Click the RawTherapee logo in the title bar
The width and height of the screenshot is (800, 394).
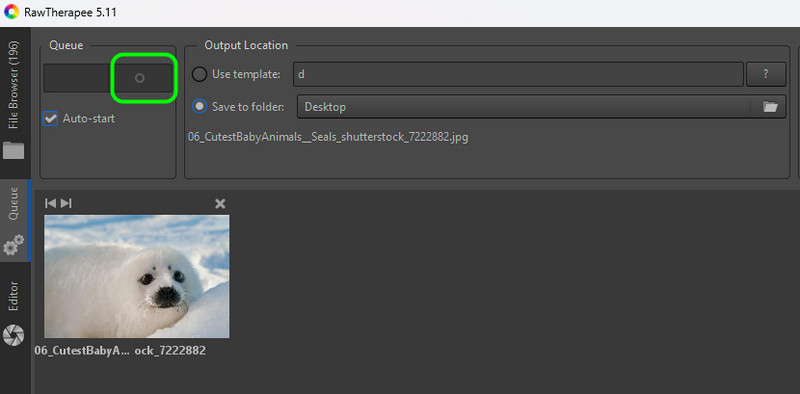pyautogui.click(x=11, y=12)
